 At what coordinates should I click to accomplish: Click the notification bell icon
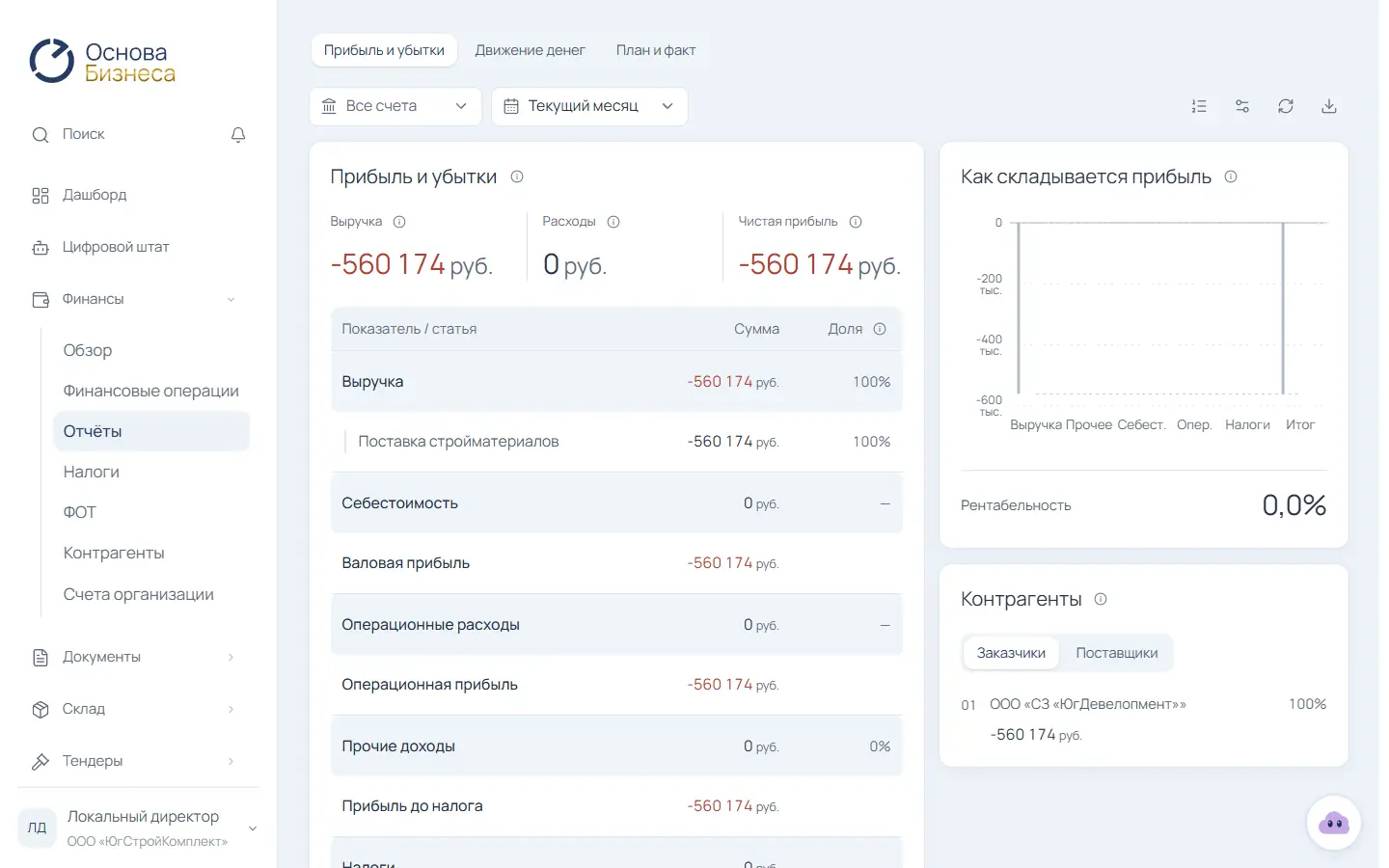click(x=238, y=135)
